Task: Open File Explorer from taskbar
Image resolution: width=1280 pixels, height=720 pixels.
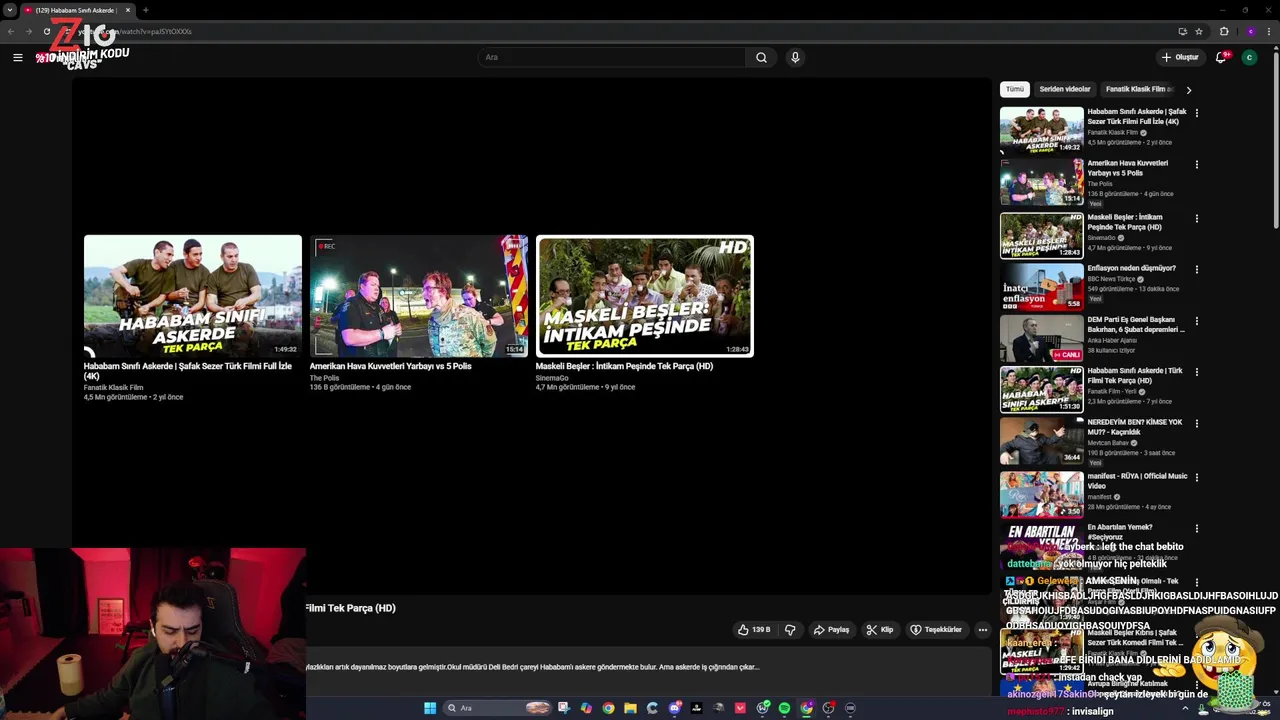Action: [x=630, y=708]
